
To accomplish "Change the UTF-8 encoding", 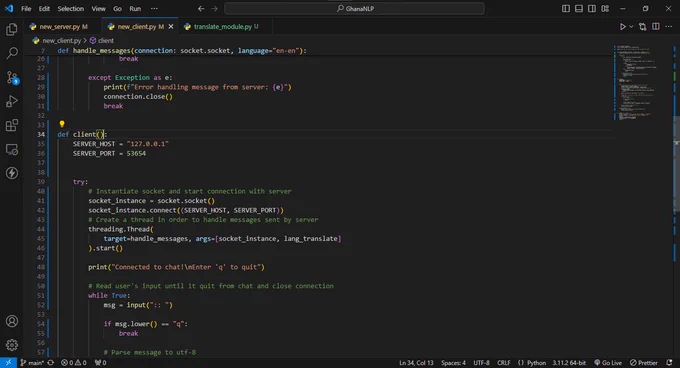I will pyautogui.click(x=481, y=362).
